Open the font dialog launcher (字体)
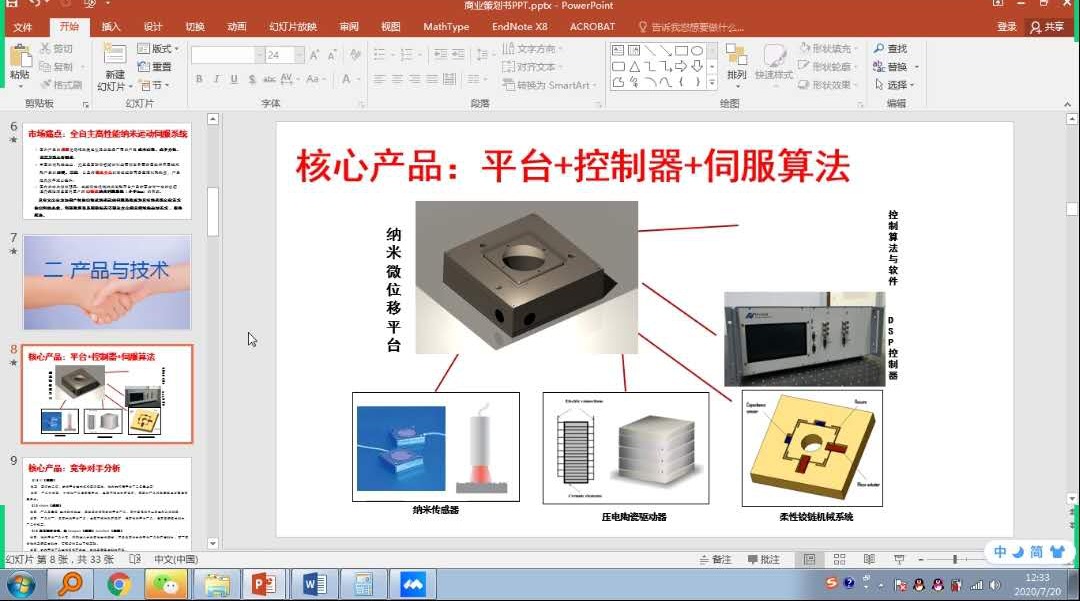 (x=362, y=105)
